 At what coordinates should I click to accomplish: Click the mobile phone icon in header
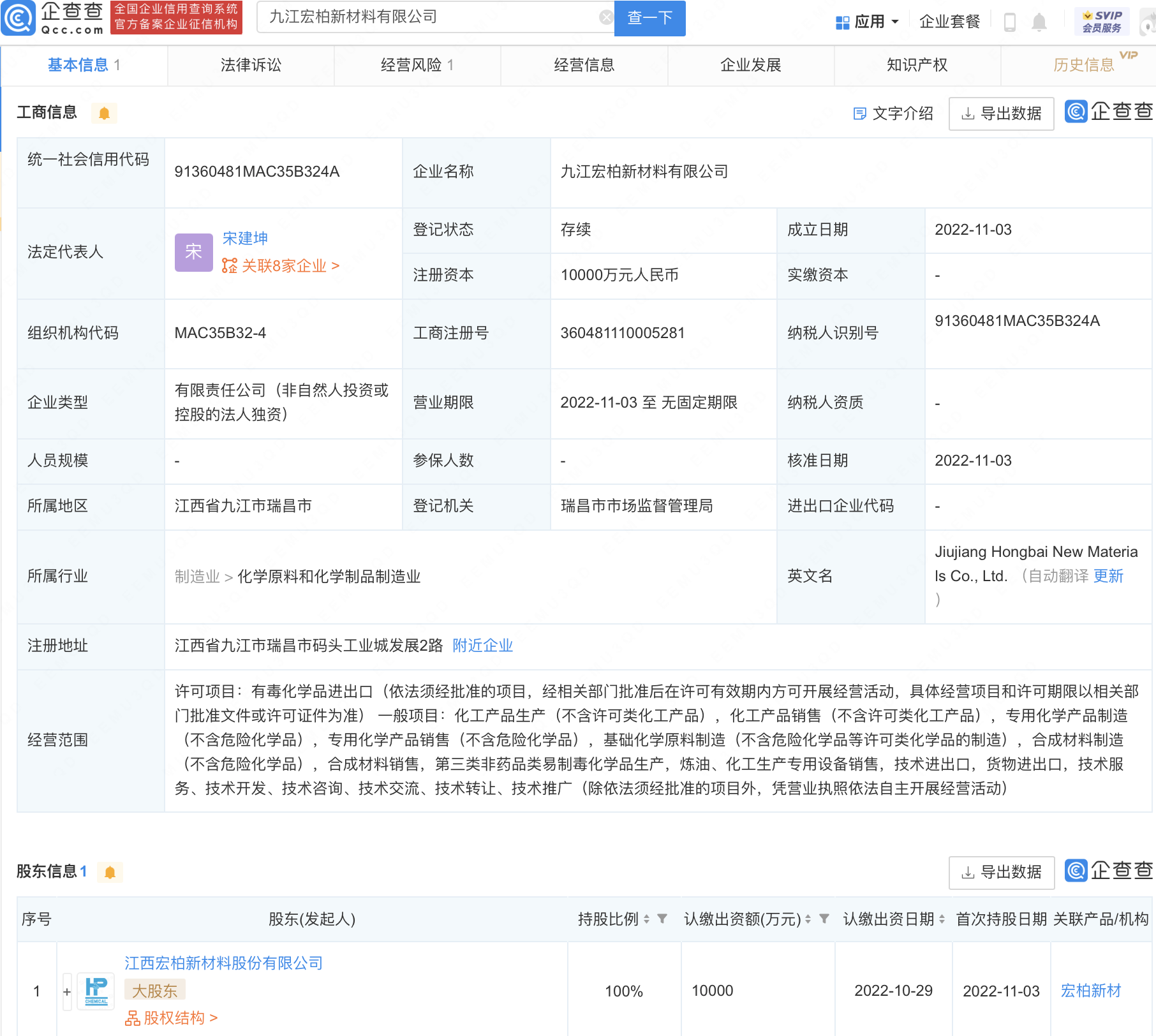point(1009,22)
